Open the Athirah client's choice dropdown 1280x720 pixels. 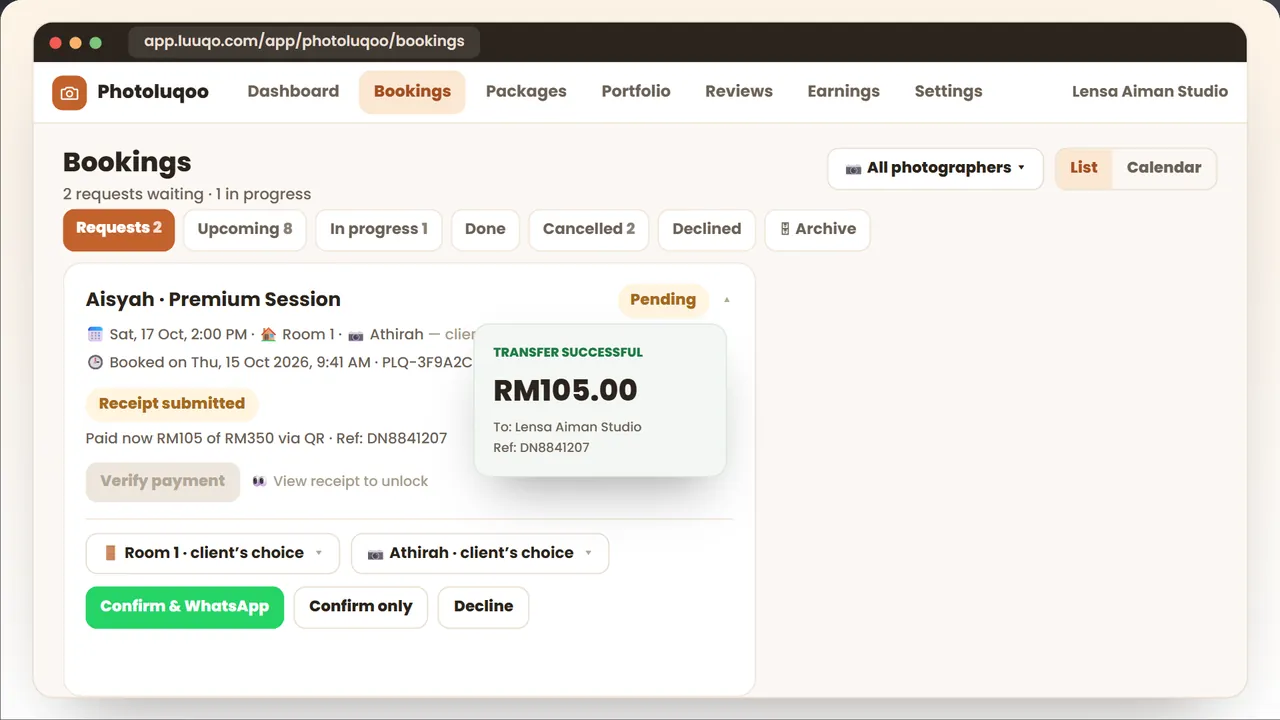(480, 553)
